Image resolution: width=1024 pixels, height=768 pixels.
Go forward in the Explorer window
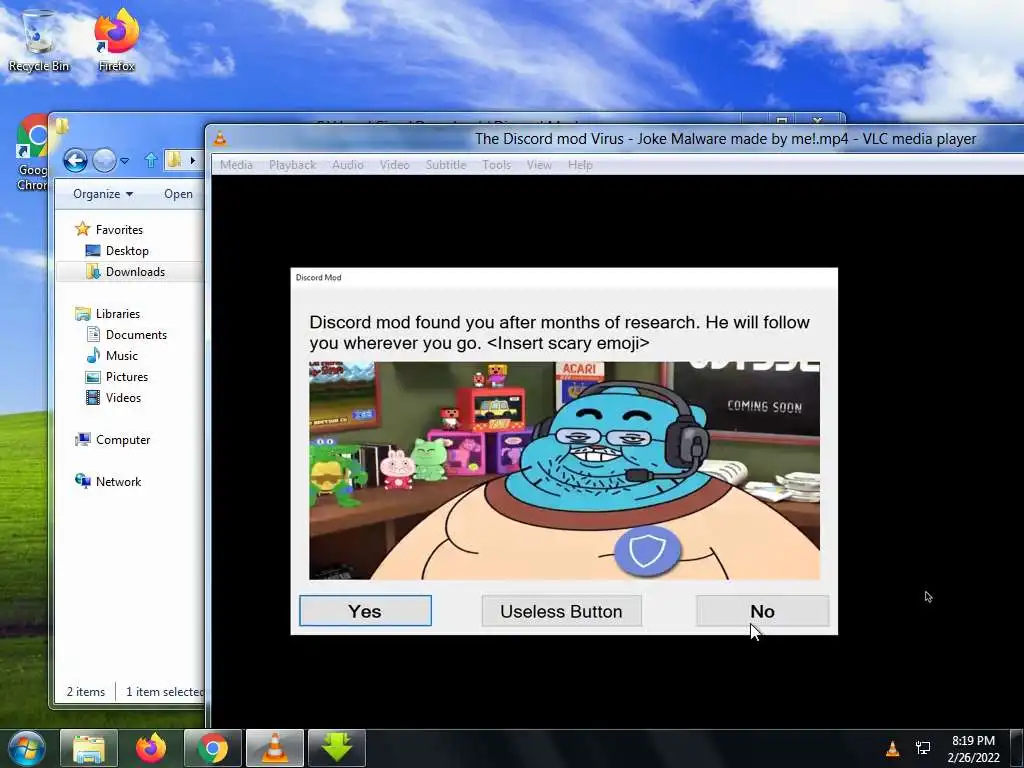pyautogui.click(x=104, y=160)
